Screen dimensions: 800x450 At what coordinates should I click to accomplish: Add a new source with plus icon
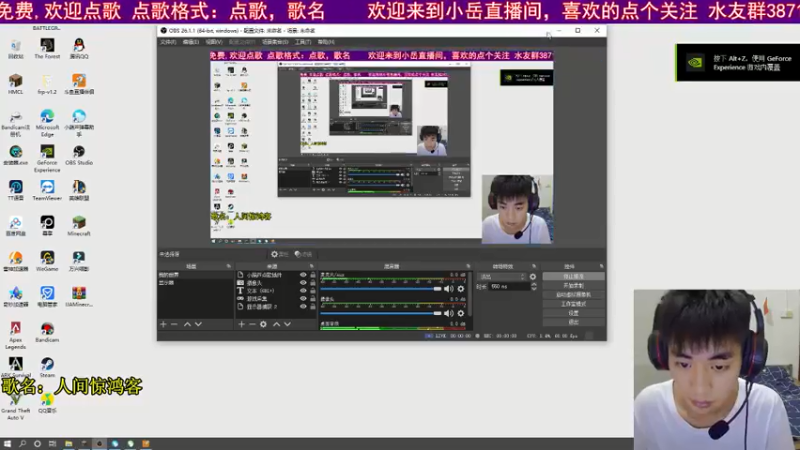(x=241, y=324)
